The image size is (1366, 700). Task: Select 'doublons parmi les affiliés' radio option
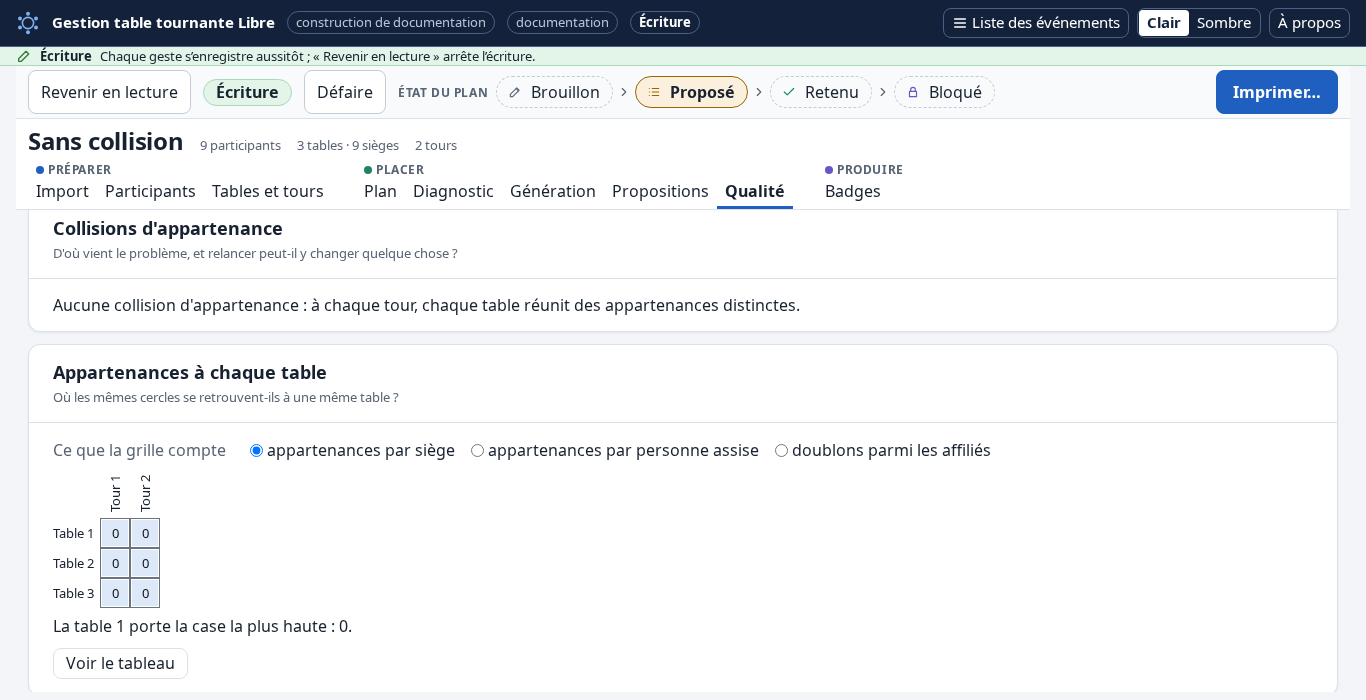782,450
